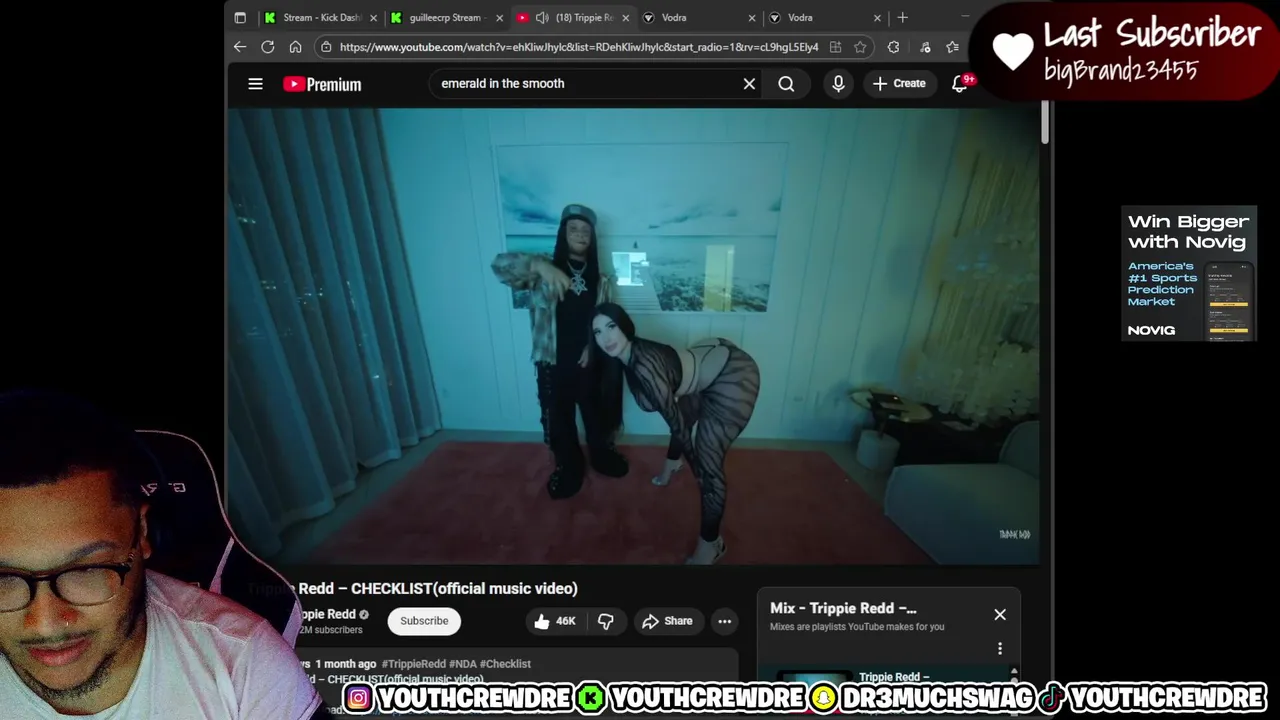Open the browser favorites list icon

coord(953,47)
